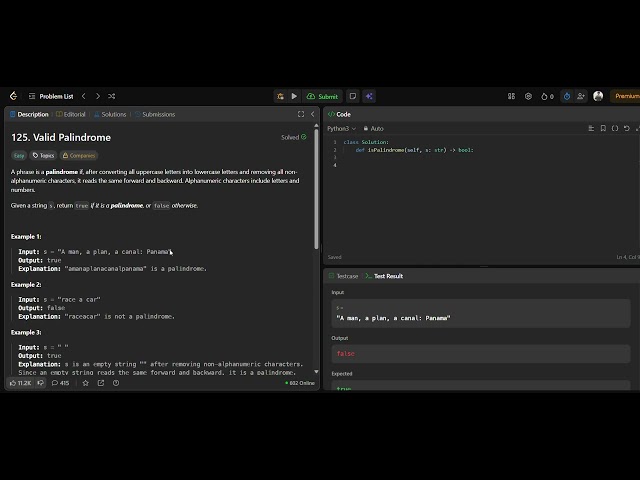Go to previous problem arrow
Viewport: 640px width, 480px height.
coord(84,96)
